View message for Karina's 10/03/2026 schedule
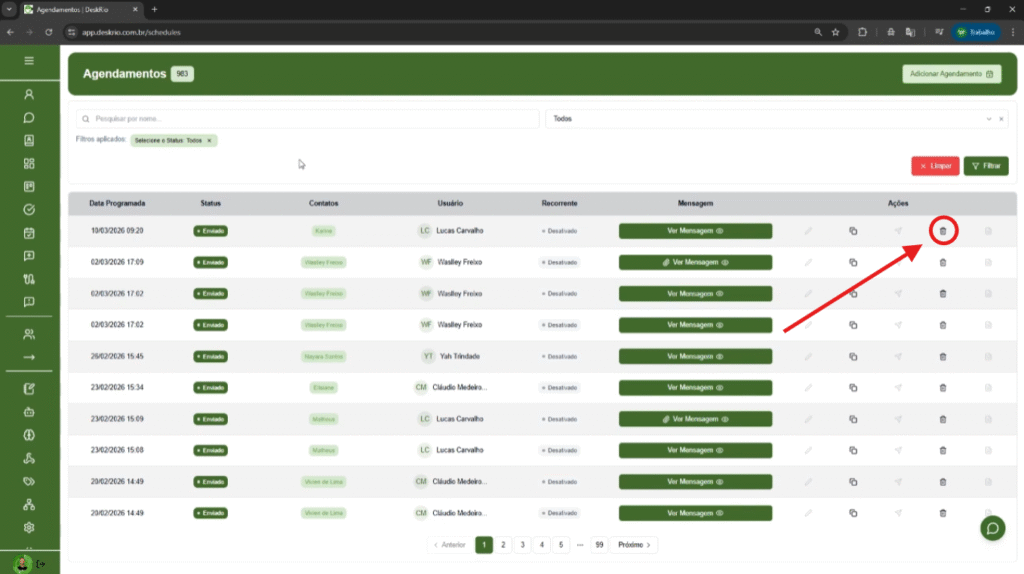Viewport: 1024px width, 574px height. tap(695, 231)
